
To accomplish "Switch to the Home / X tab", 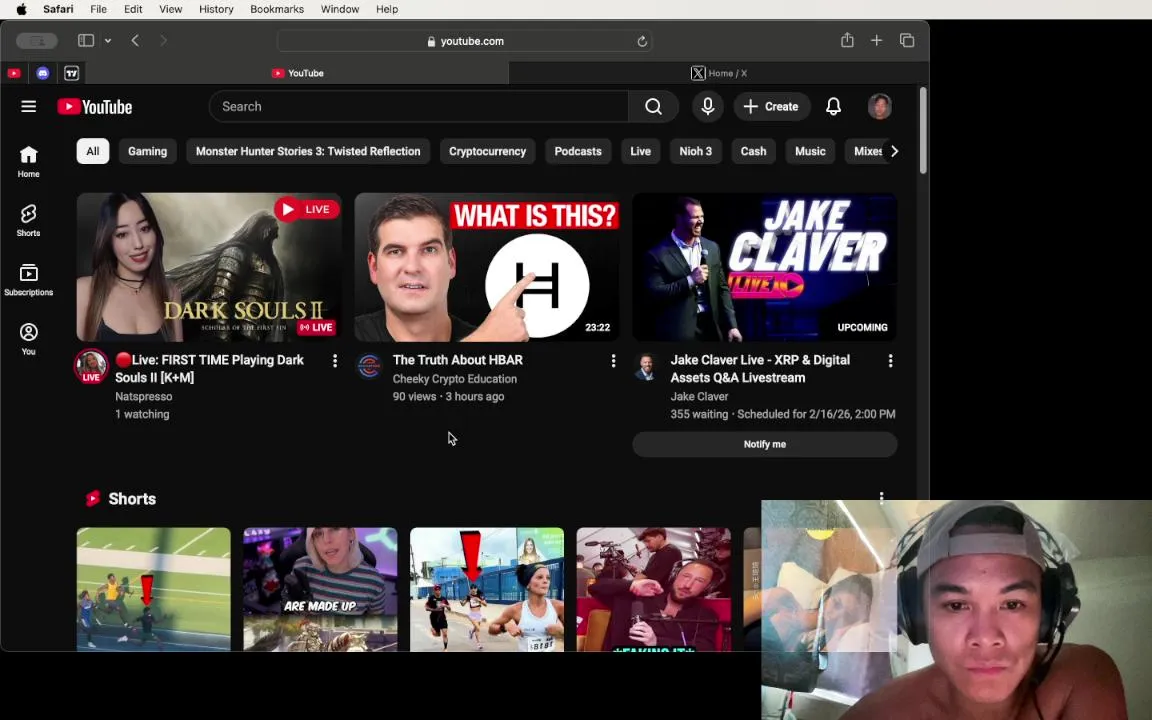I will tap(719, 73).
